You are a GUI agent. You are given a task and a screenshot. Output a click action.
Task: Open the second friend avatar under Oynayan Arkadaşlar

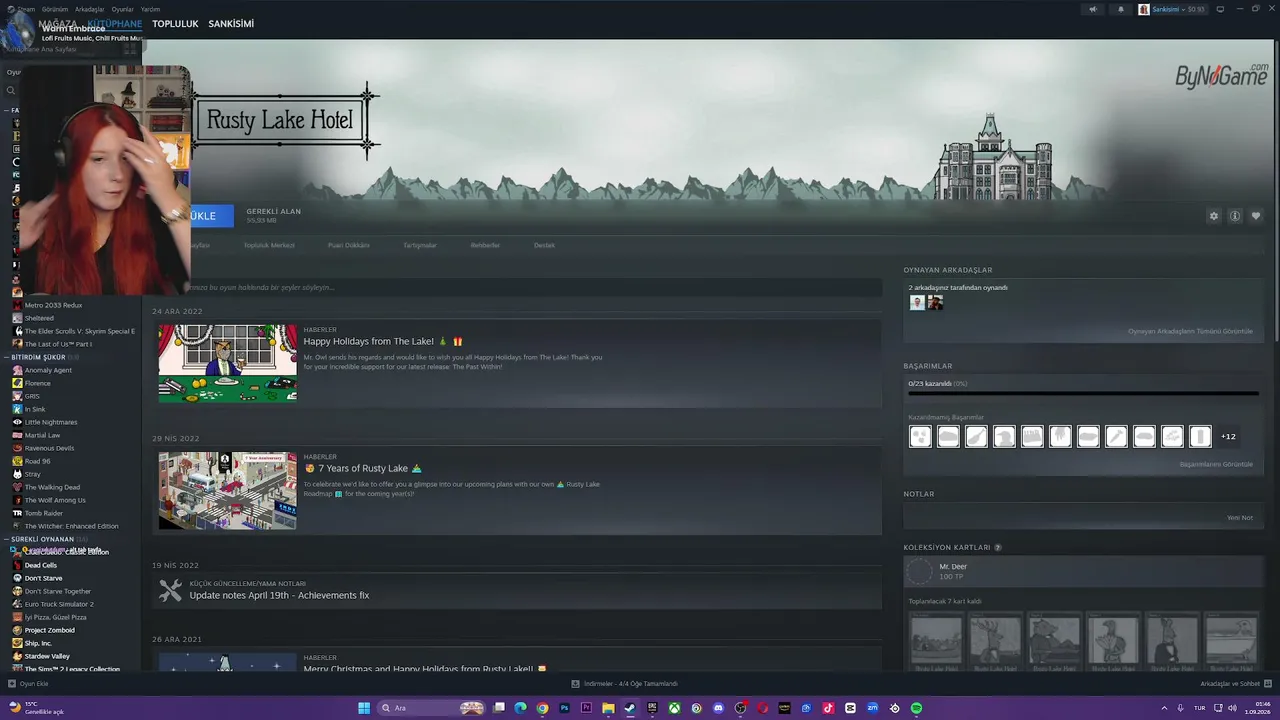[935, 302]
